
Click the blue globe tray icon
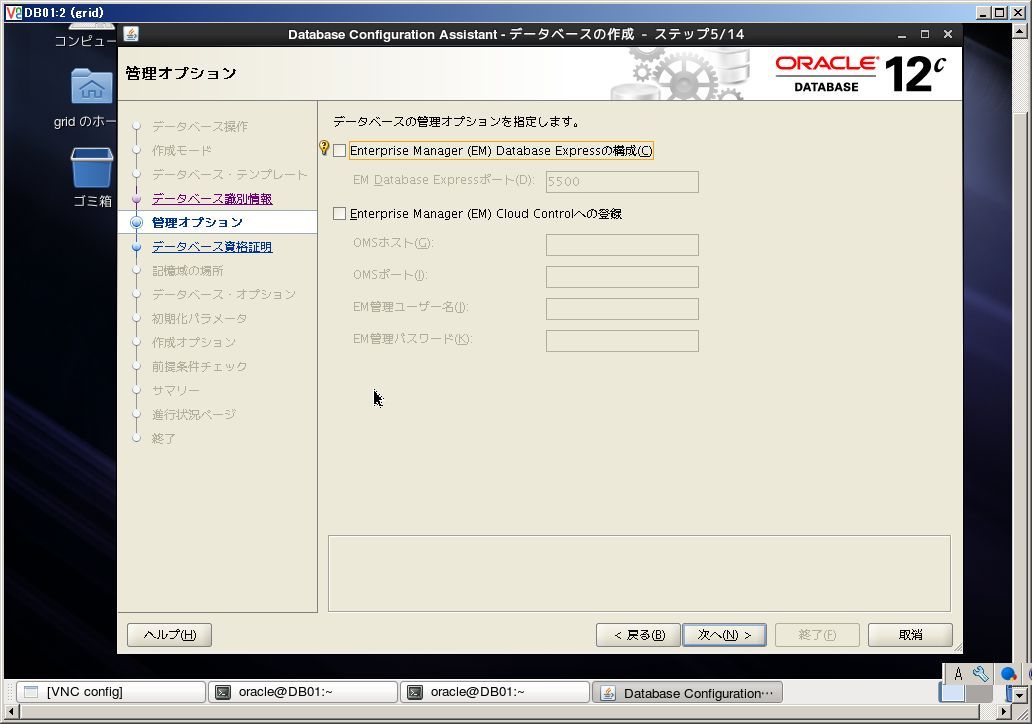click(x=1008, y=674)
